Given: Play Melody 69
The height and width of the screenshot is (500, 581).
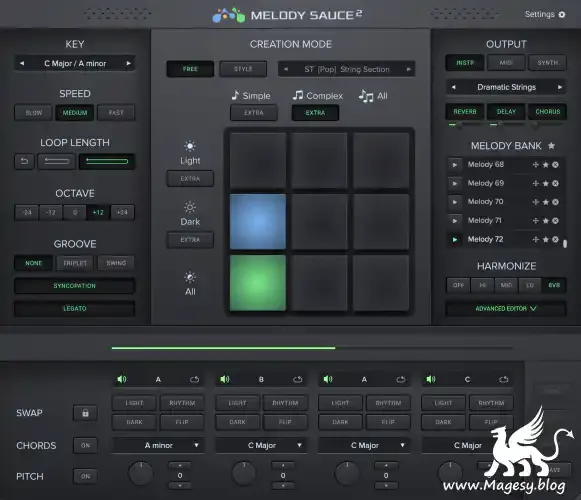Looking at the screenshot, I should (x=455, y=183).
